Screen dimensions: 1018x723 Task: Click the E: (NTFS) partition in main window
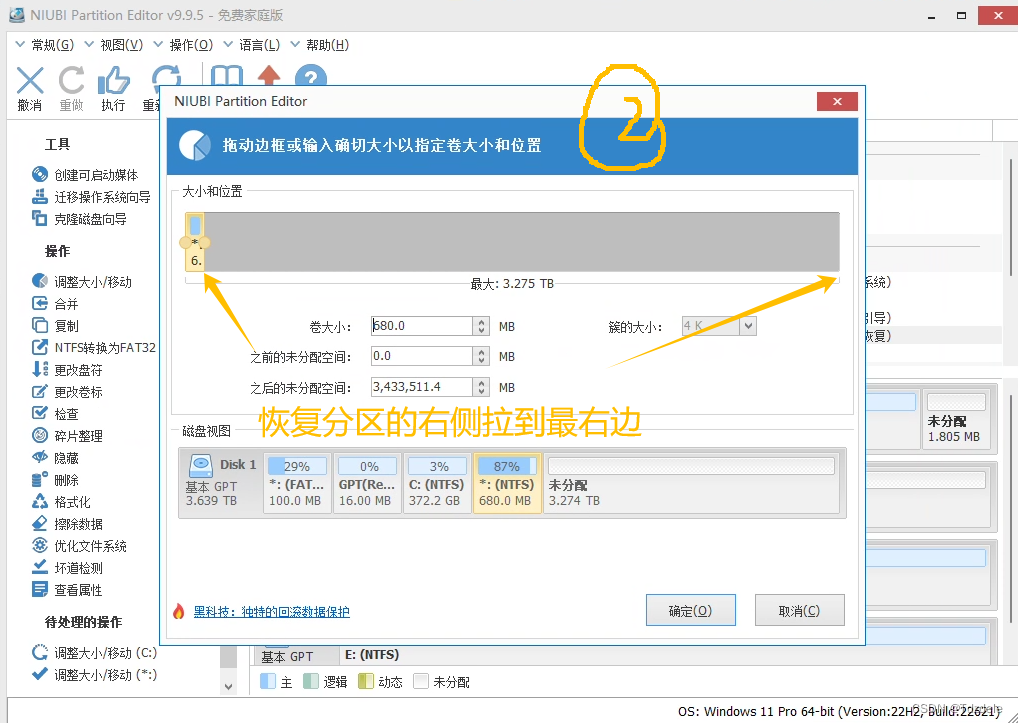371,655
